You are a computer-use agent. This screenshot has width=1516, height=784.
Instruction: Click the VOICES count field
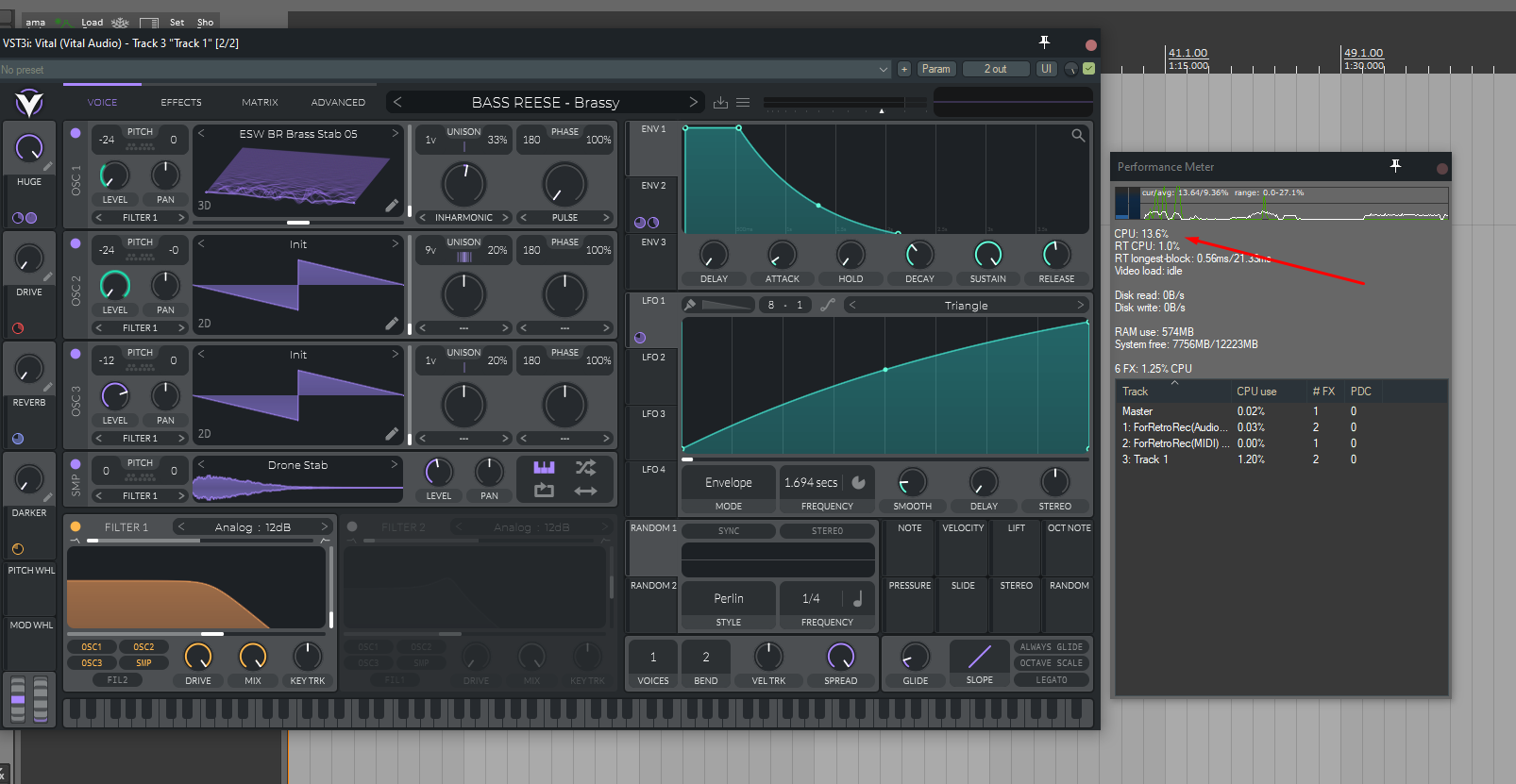[x=652, y=657]
